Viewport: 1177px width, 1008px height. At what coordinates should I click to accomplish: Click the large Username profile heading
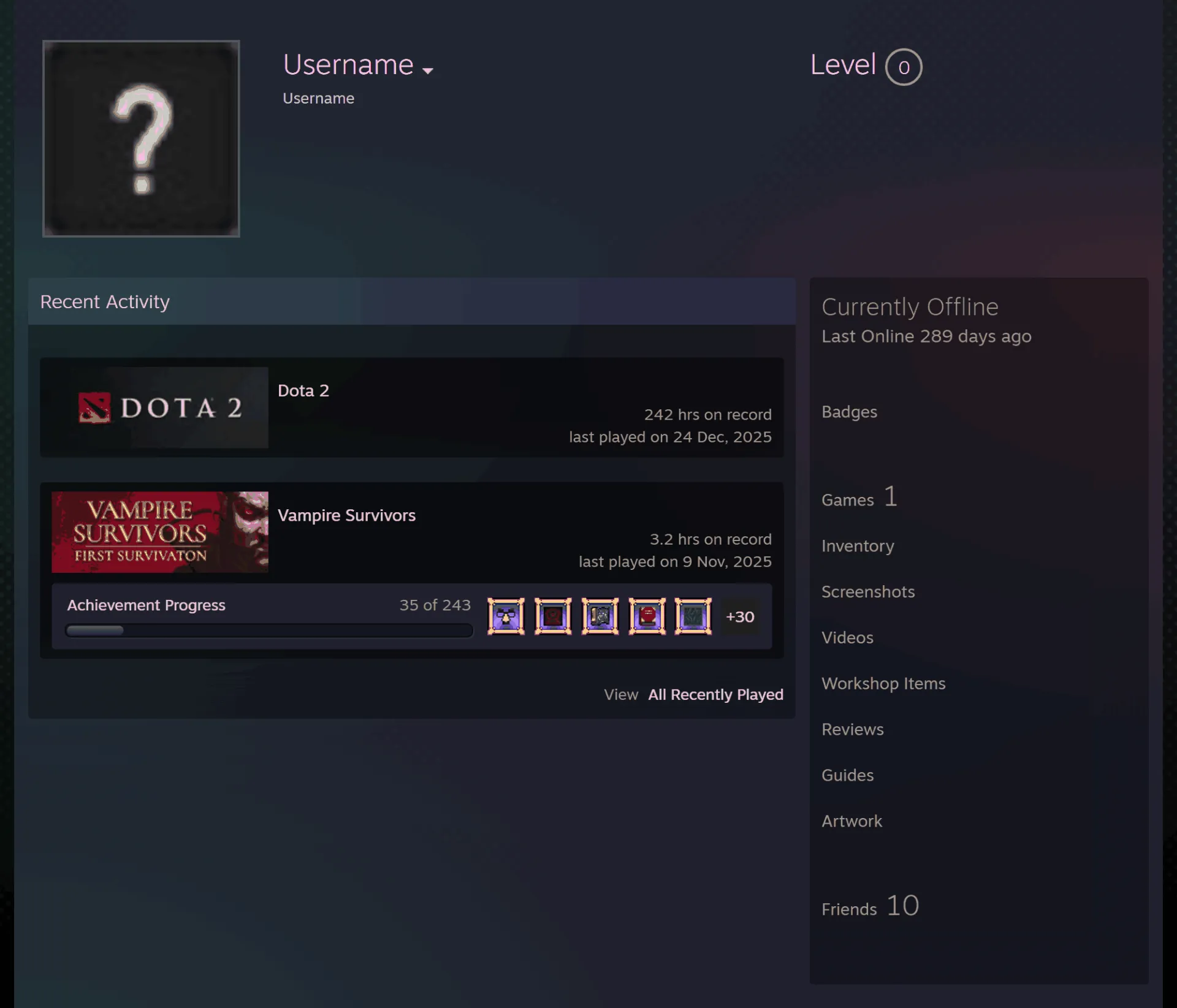tap(348, 65)
